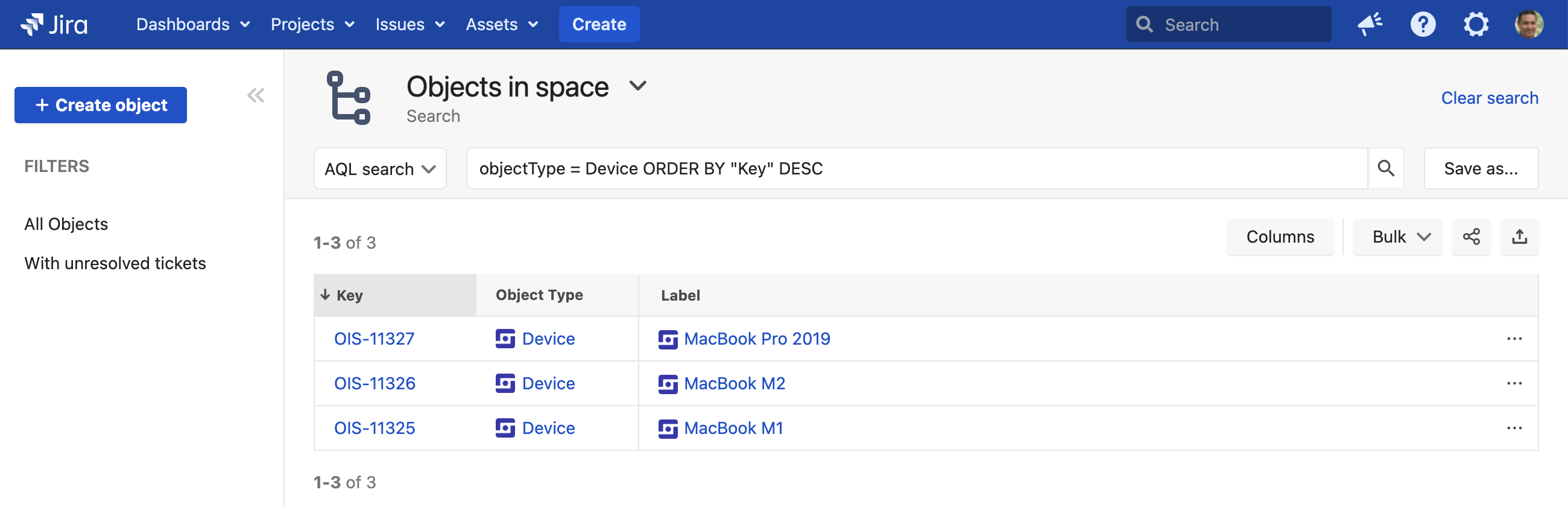Run the AQL query with magnifier icon
1568x507 pixels.
(x=1385, y=168)
